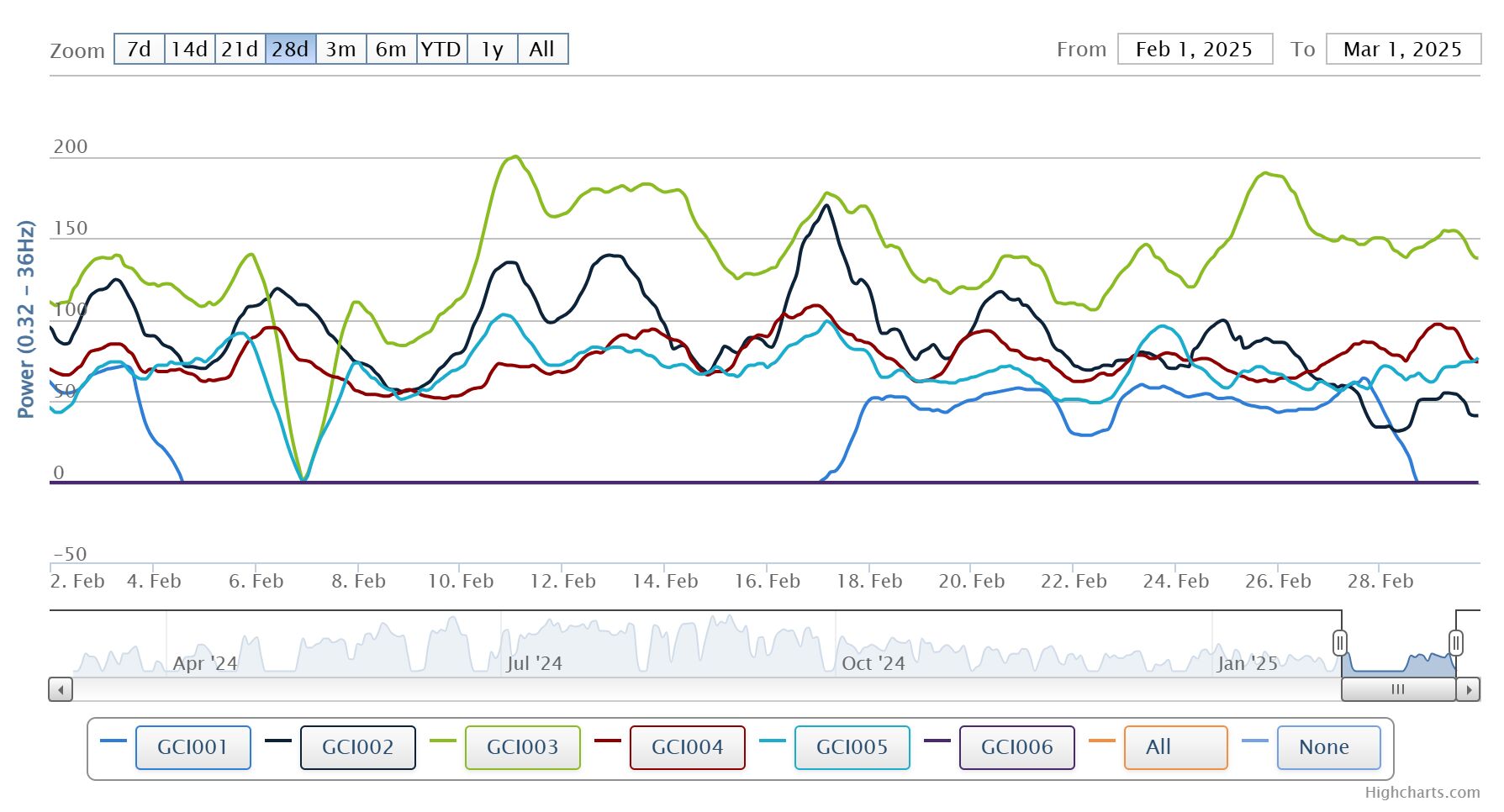
Task: Set zoom range to 7d
Action: 139,50
